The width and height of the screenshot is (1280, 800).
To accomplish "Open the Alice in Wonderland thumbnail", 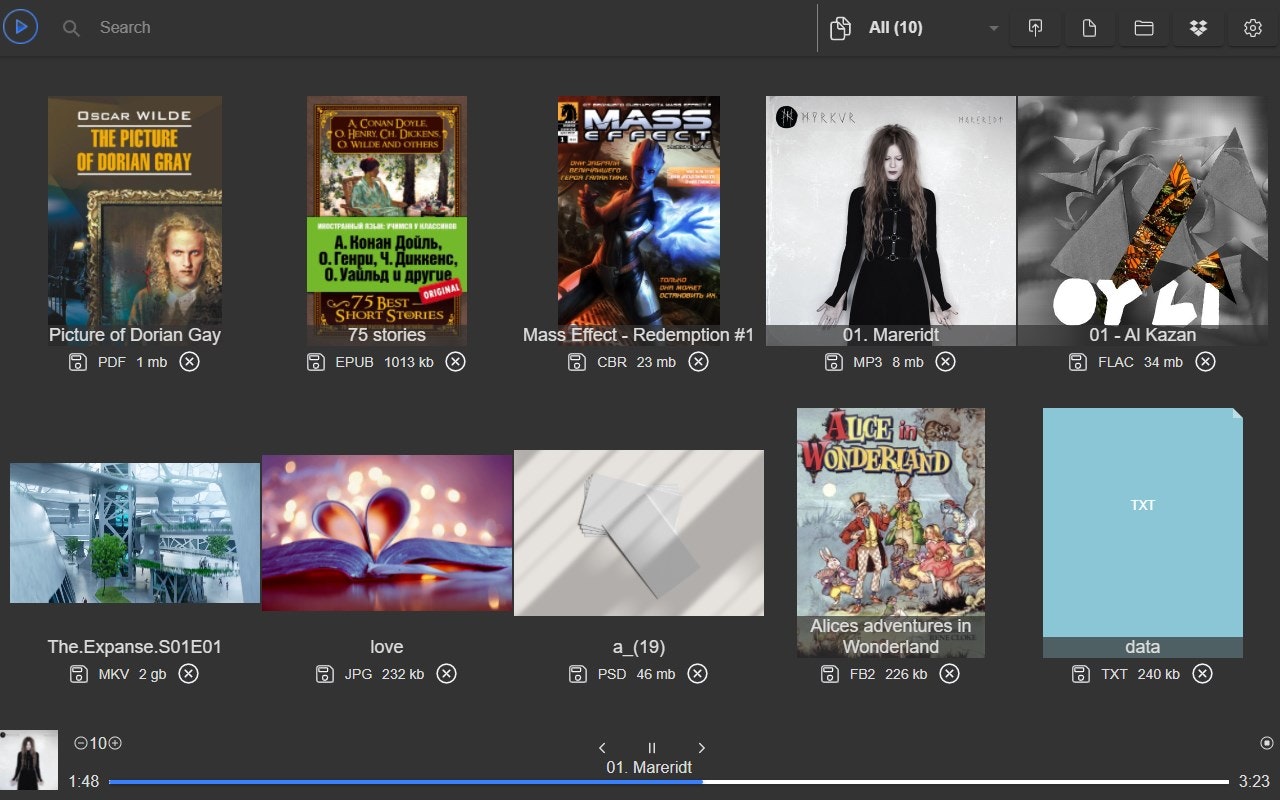I will [x=890, y=520].
